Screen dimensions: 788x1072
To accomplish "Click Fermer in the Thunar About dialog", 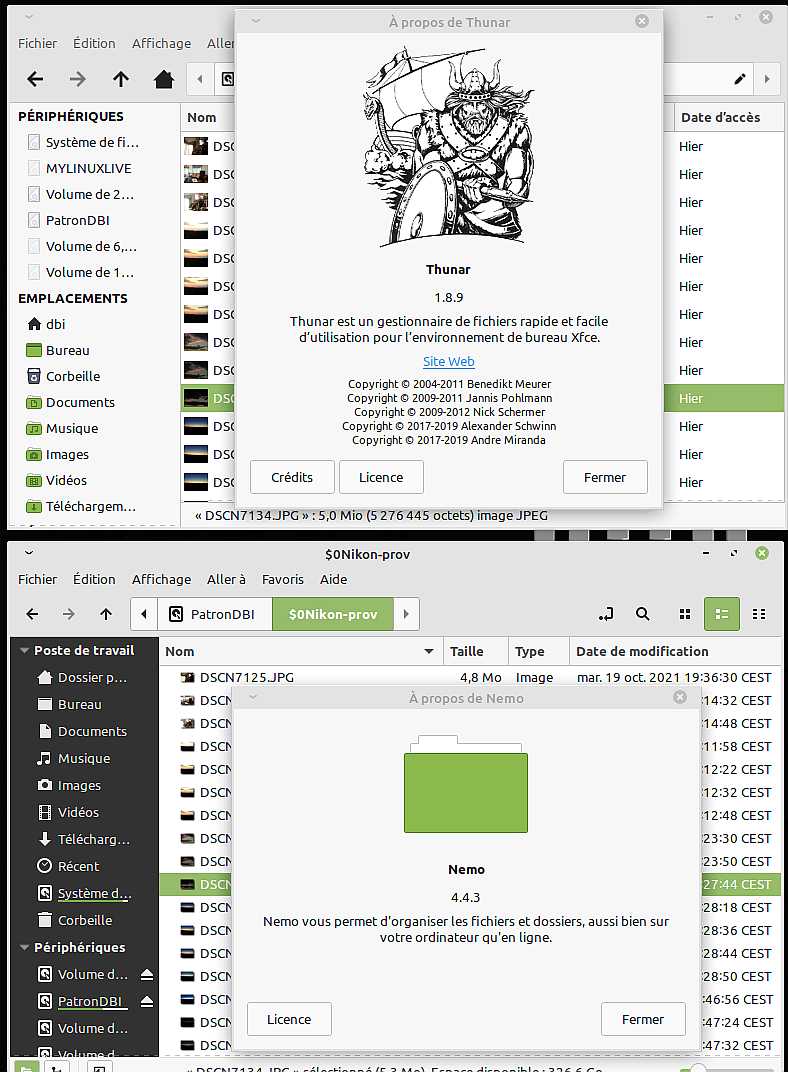I will point(605,477).
